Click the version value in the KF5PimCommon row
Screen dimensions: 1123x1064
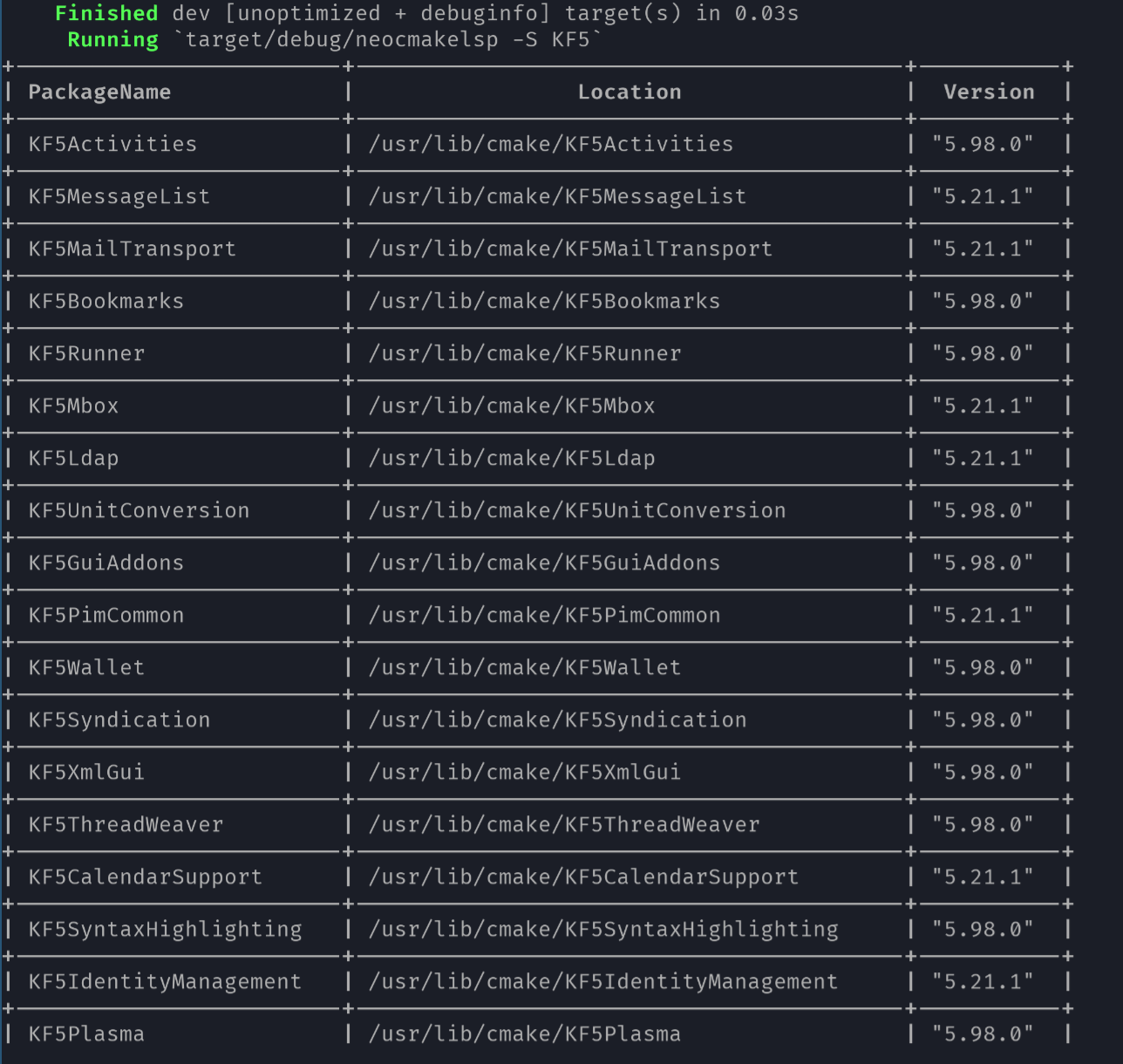(x=983, y=616)
